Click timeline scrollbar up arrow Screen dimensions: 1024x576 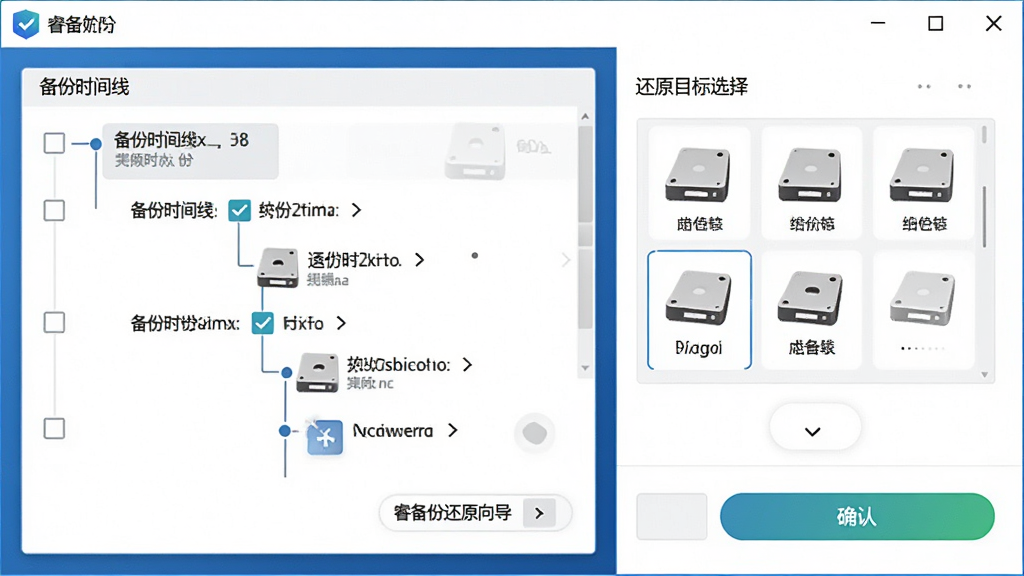(585, 116)
